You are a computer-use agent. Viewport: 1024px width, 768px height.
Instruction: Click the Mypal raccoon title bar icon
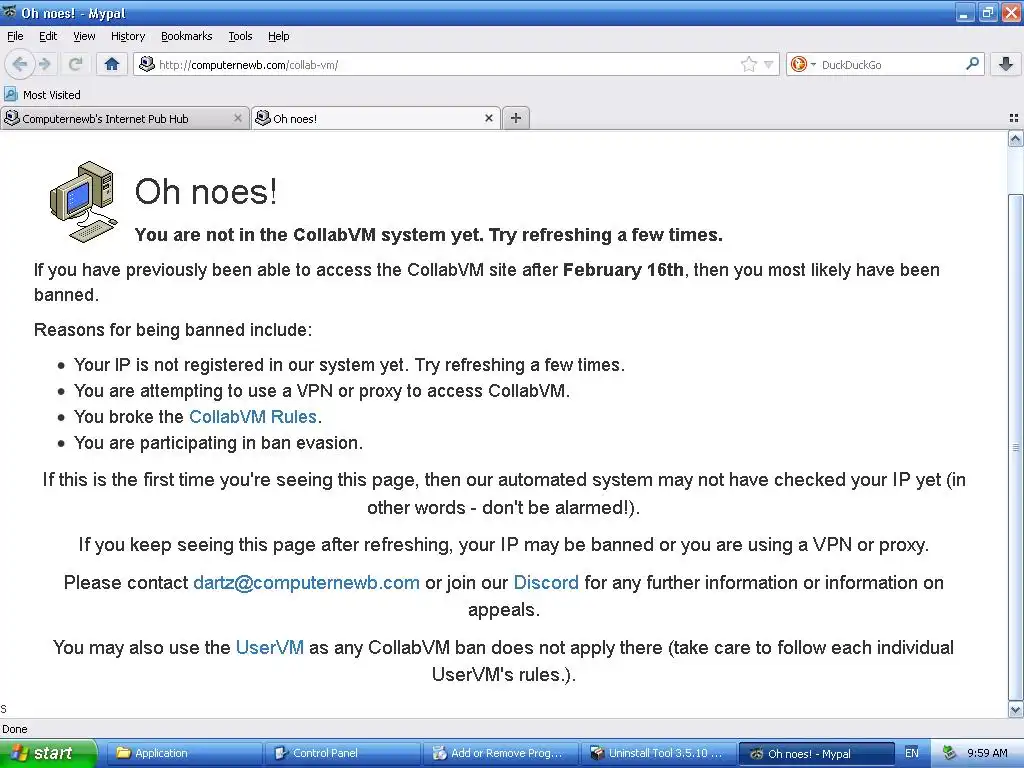tap(9, 12)
